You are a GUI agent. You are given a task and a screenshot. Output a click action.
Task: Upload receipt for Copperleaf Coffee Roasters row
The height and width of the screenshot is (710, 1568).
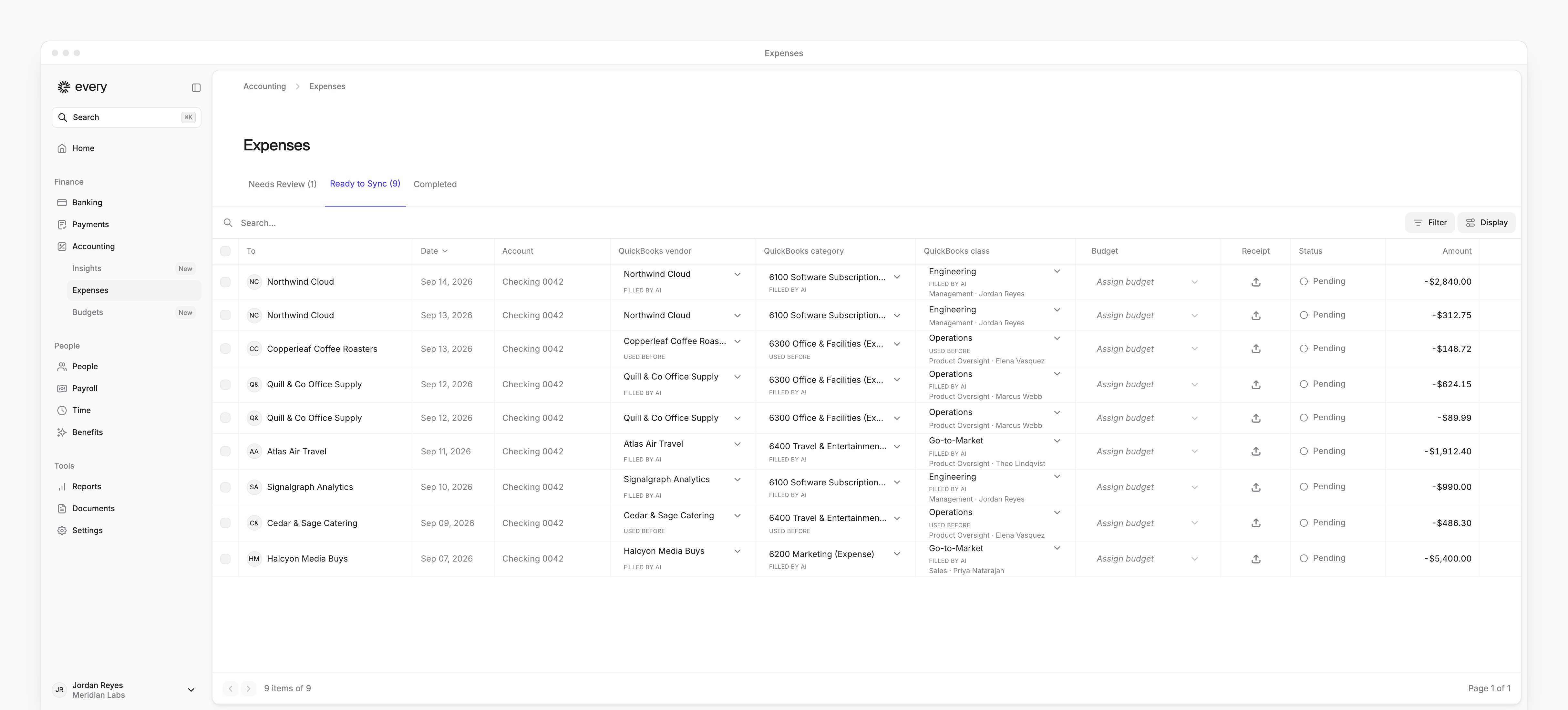pyautogui.click(x=1256, y=349)
